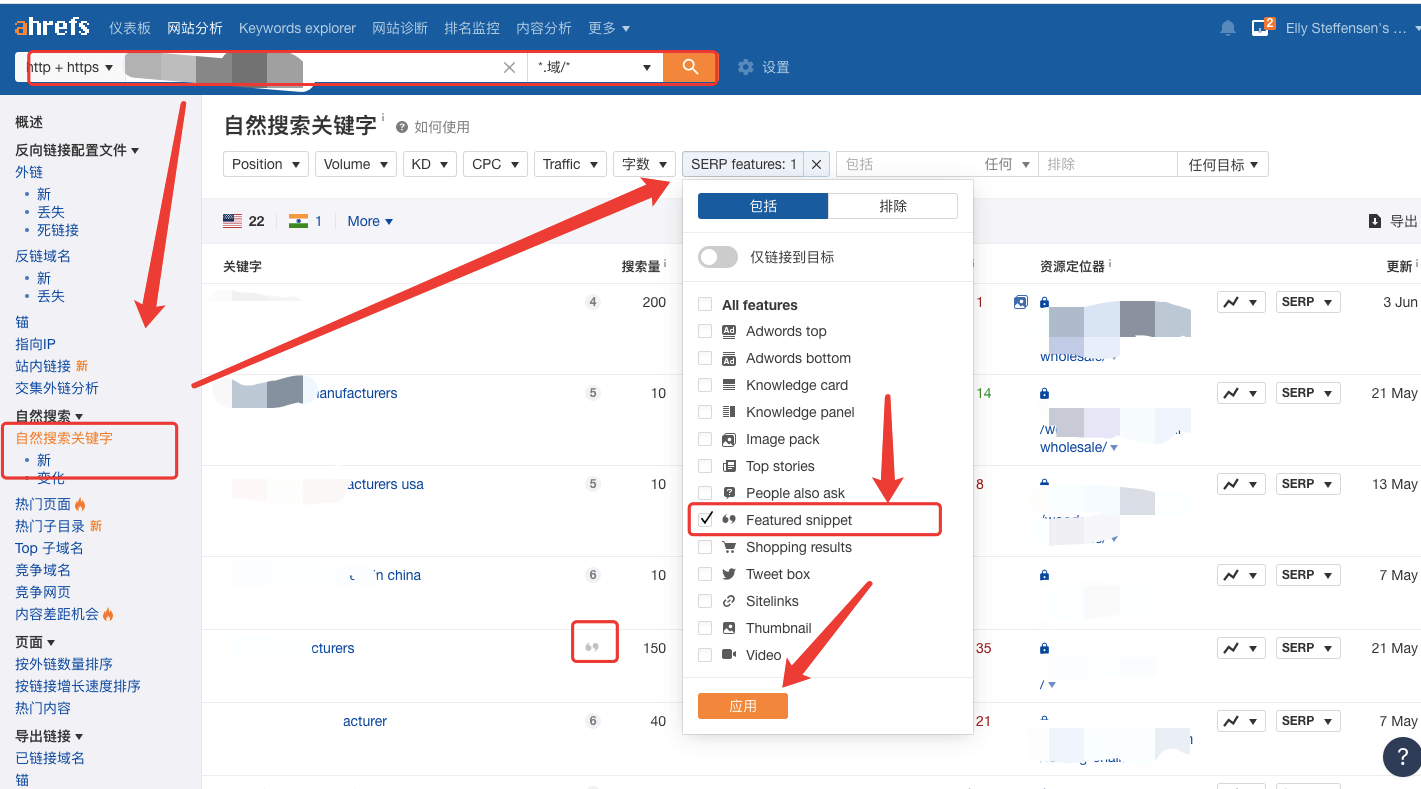Open the Traffic filter dropdown
The width and height of the screenshot is (1421, 789).
(x=570, y=164)
